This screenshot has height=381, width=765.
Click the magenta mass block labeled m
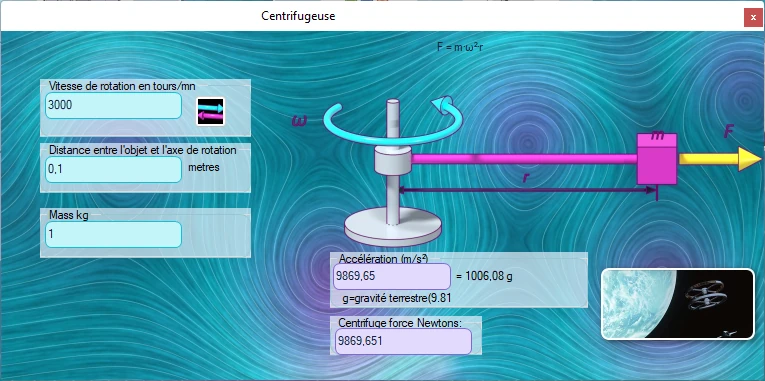657,159
